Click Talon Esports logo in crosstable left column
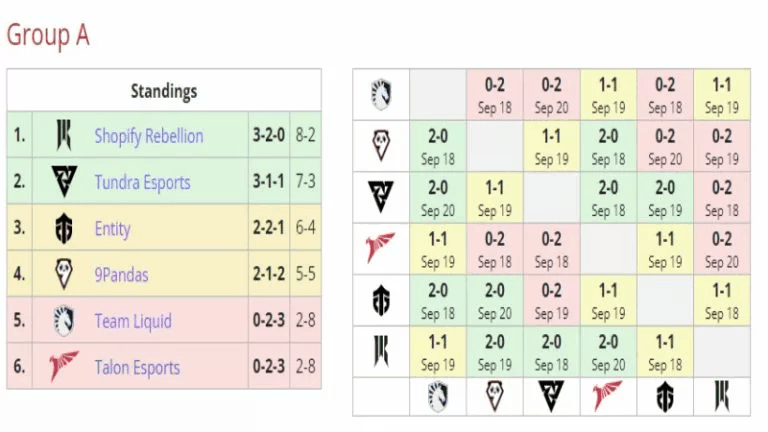This screenshot has width=768, height=432. [381, 247]
